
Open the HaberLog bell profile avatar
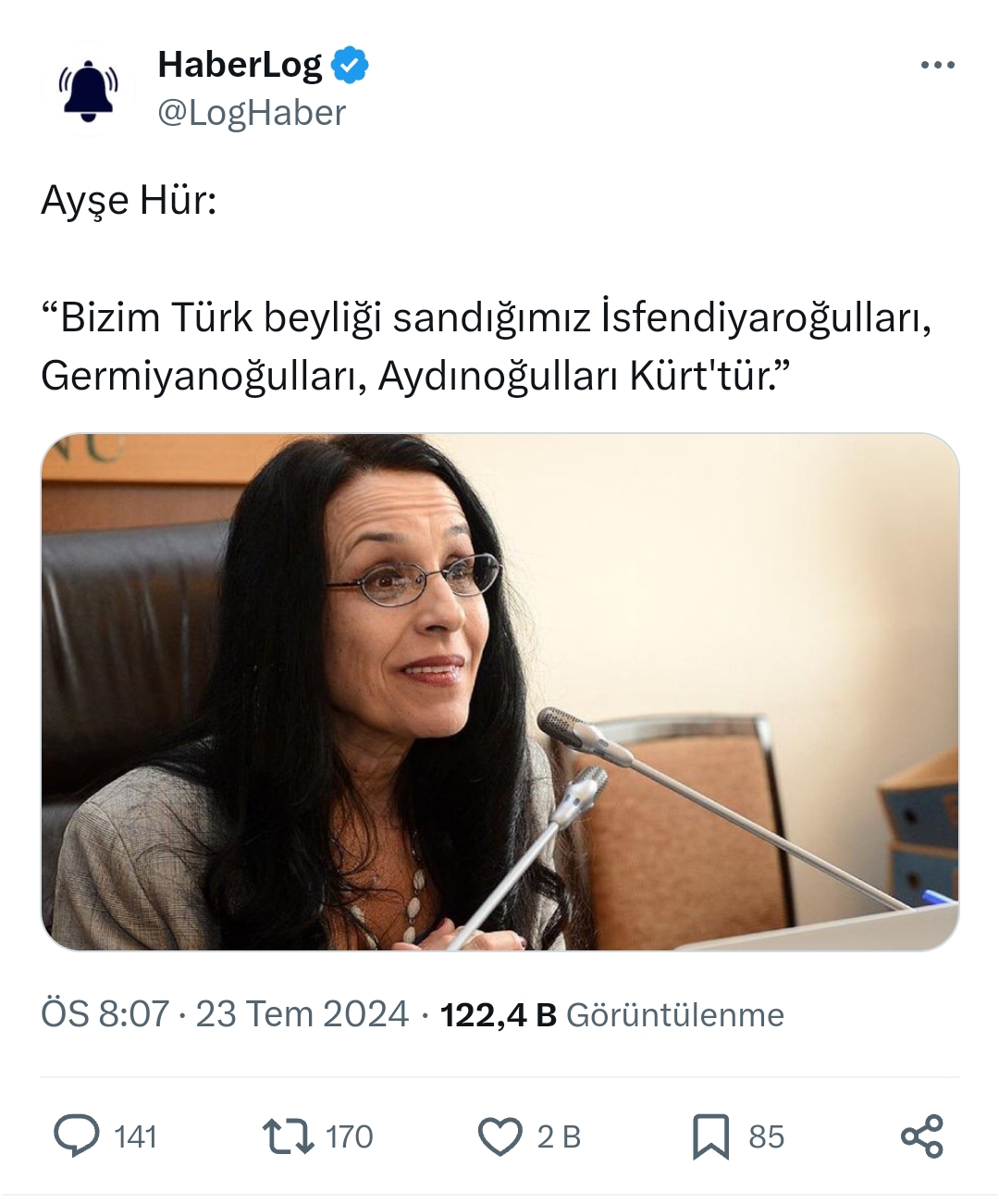tap(89, 90)
